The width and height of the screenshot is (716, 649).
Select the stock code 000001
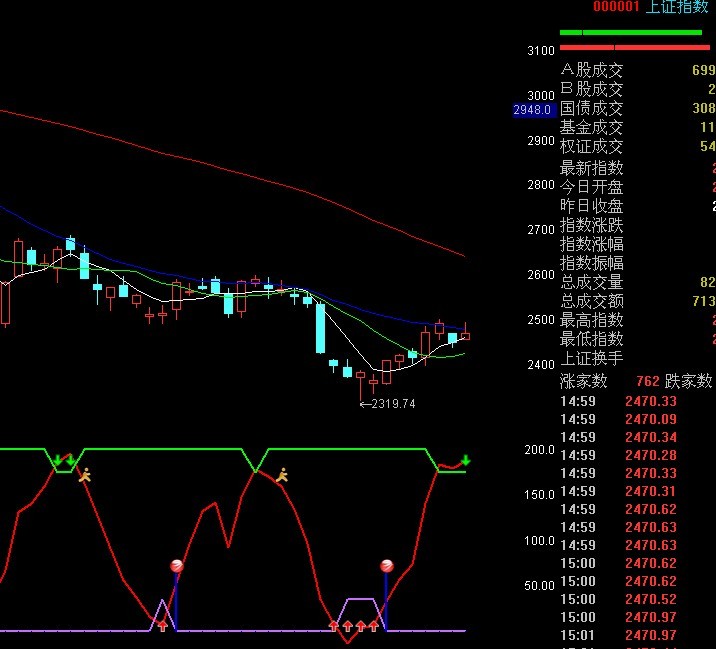click(x=616, y=6)
